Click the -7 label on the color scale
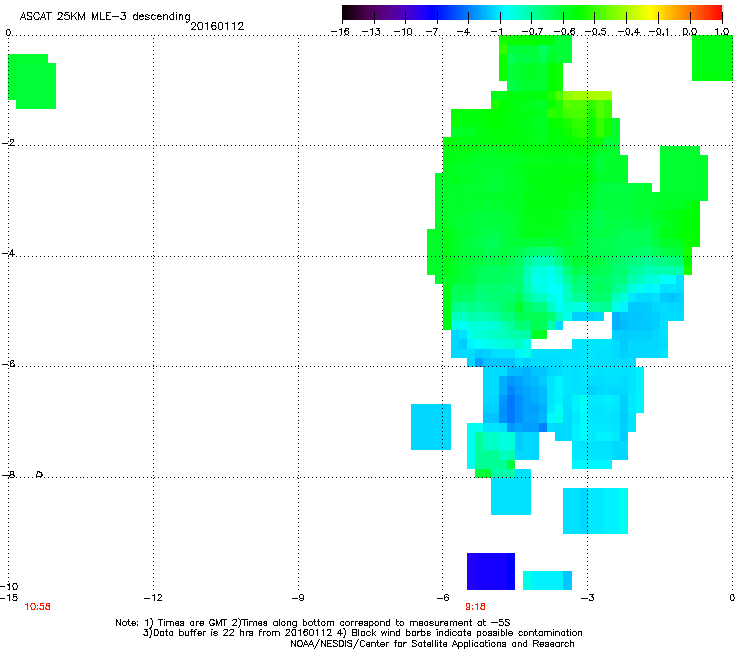The image size is (740, 650). click(434, 32)
